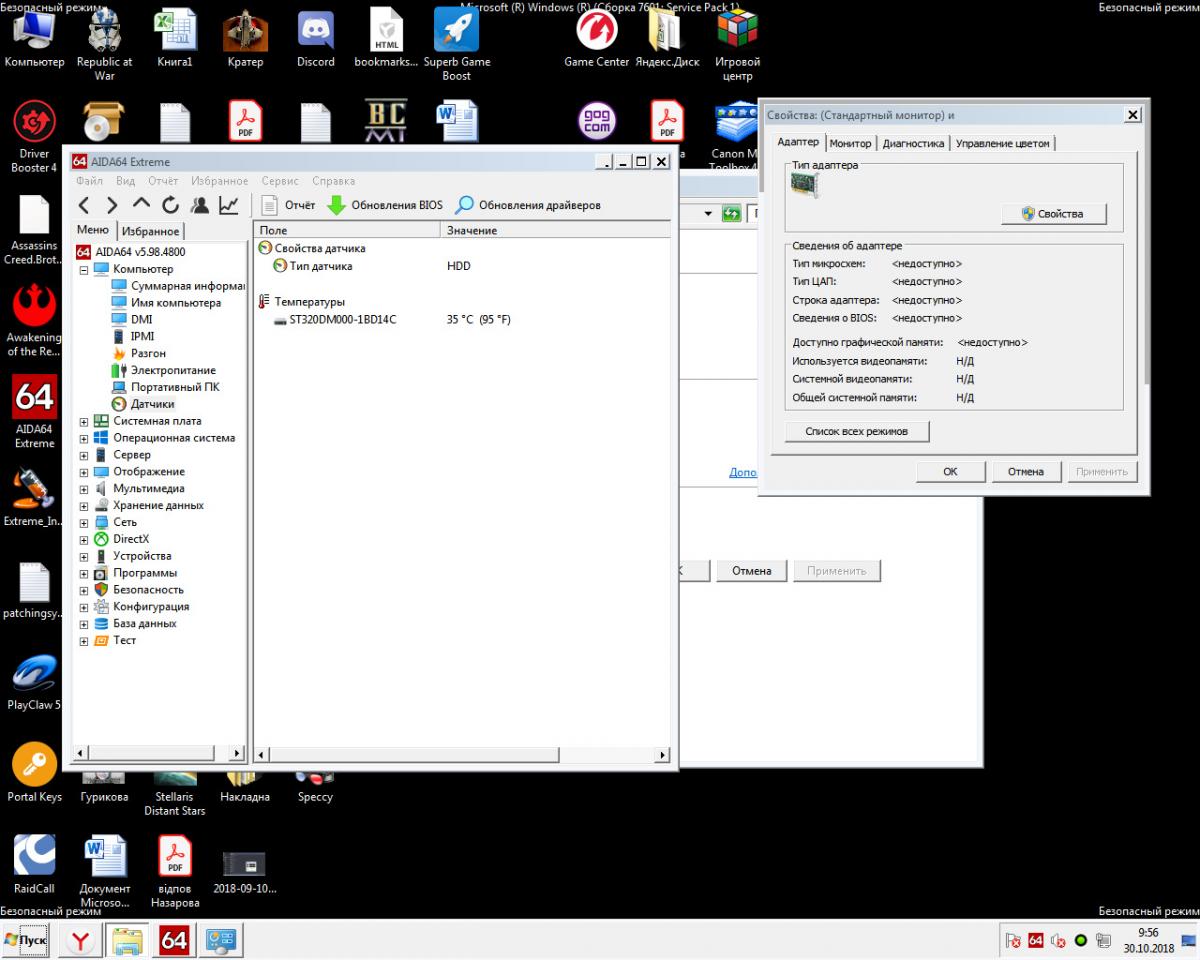Viewport: 1200px width, 960px height.
Task: Click Yandex browser icon in taskbar
Action: 82,941
